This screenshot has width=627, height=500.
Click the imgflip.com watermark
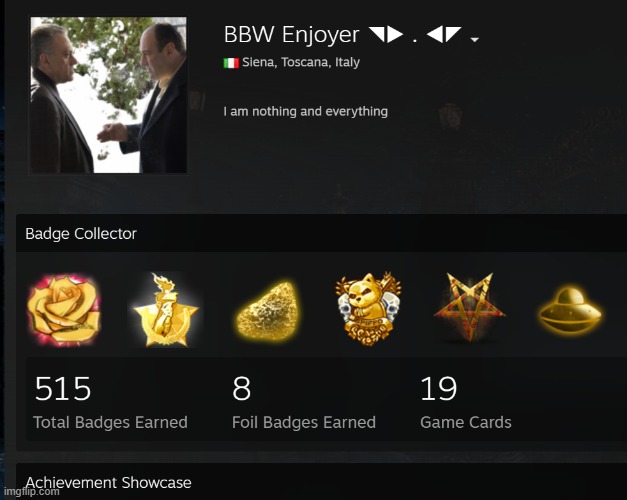pos(31,491)
